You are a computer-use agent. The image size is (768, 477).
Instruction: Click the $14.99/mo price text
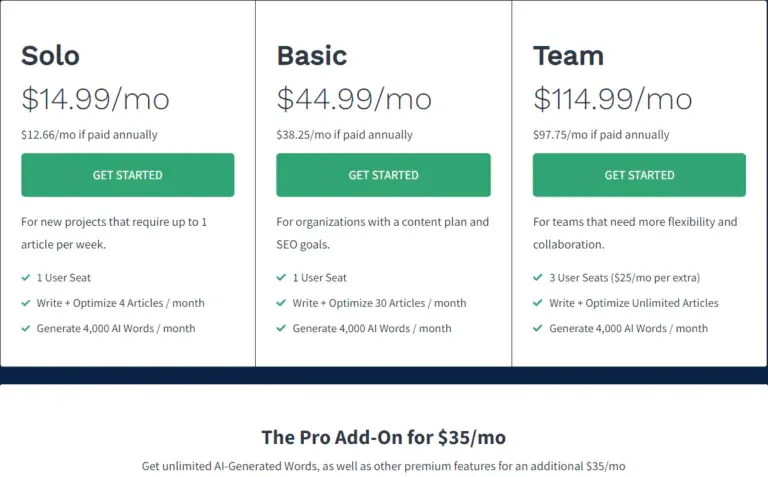pyautogui.click(x=95, y=99)
